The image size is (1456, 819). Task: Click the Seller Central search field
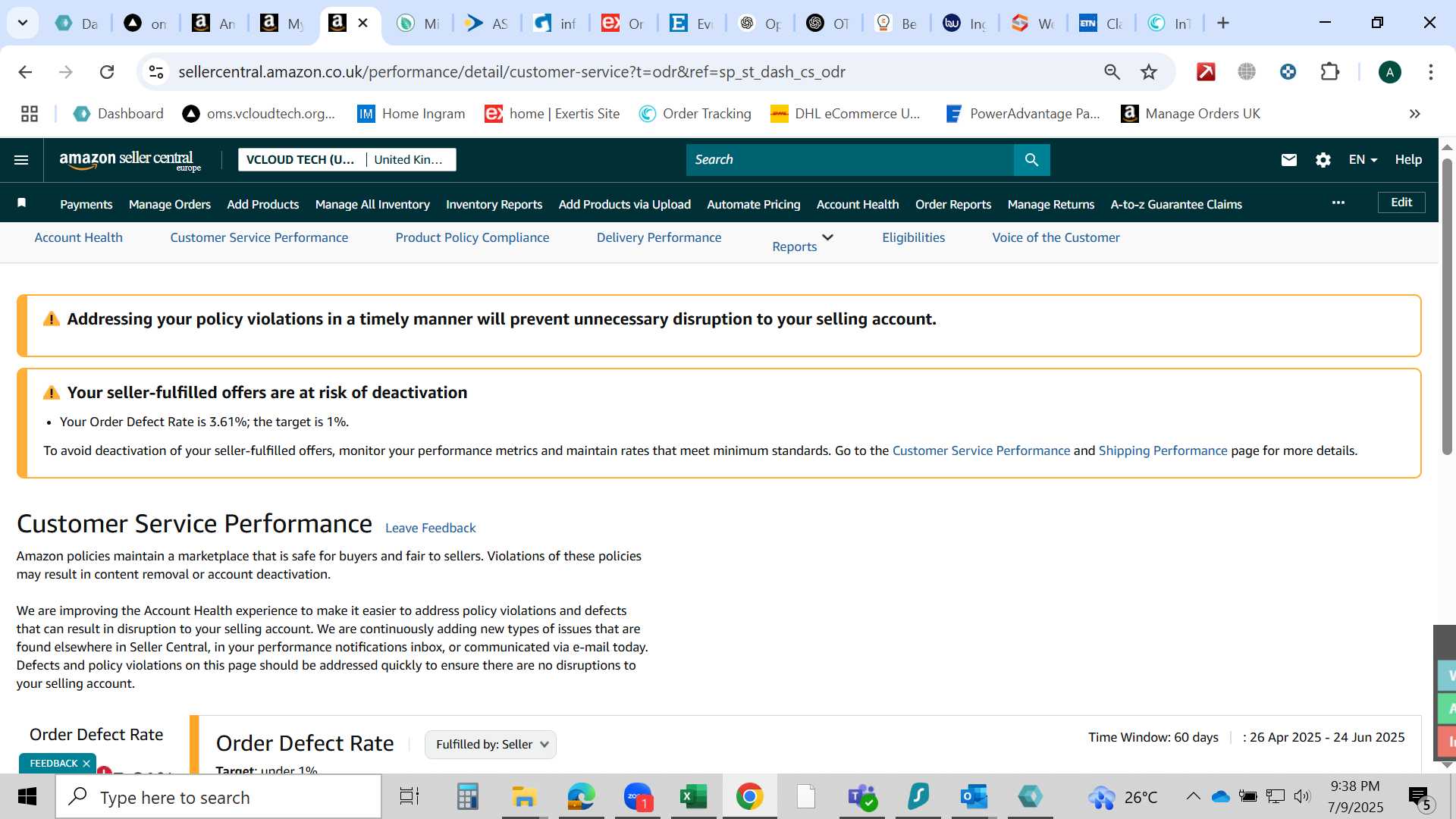849,160
